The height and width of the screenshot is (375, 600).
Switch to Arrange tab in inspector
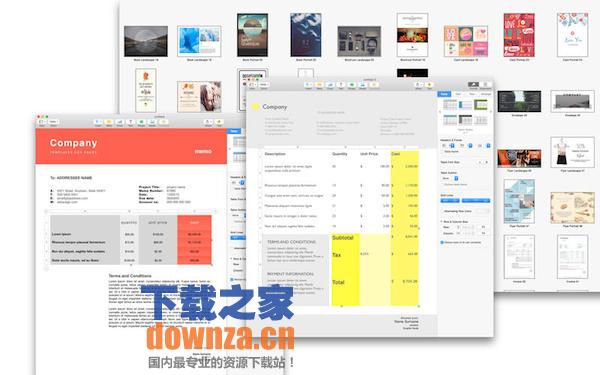[x=486, y=94]
